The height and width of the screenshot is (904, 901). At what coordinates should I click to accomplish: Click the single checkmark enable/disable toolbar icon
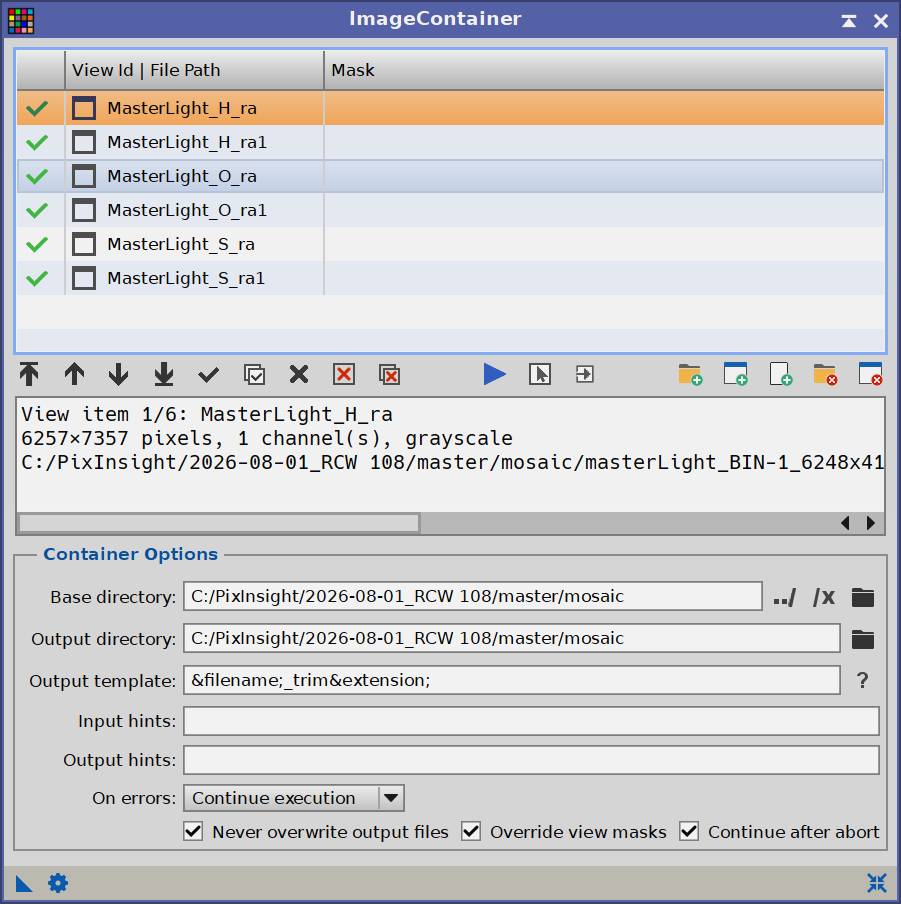click(x=209, y=375)
